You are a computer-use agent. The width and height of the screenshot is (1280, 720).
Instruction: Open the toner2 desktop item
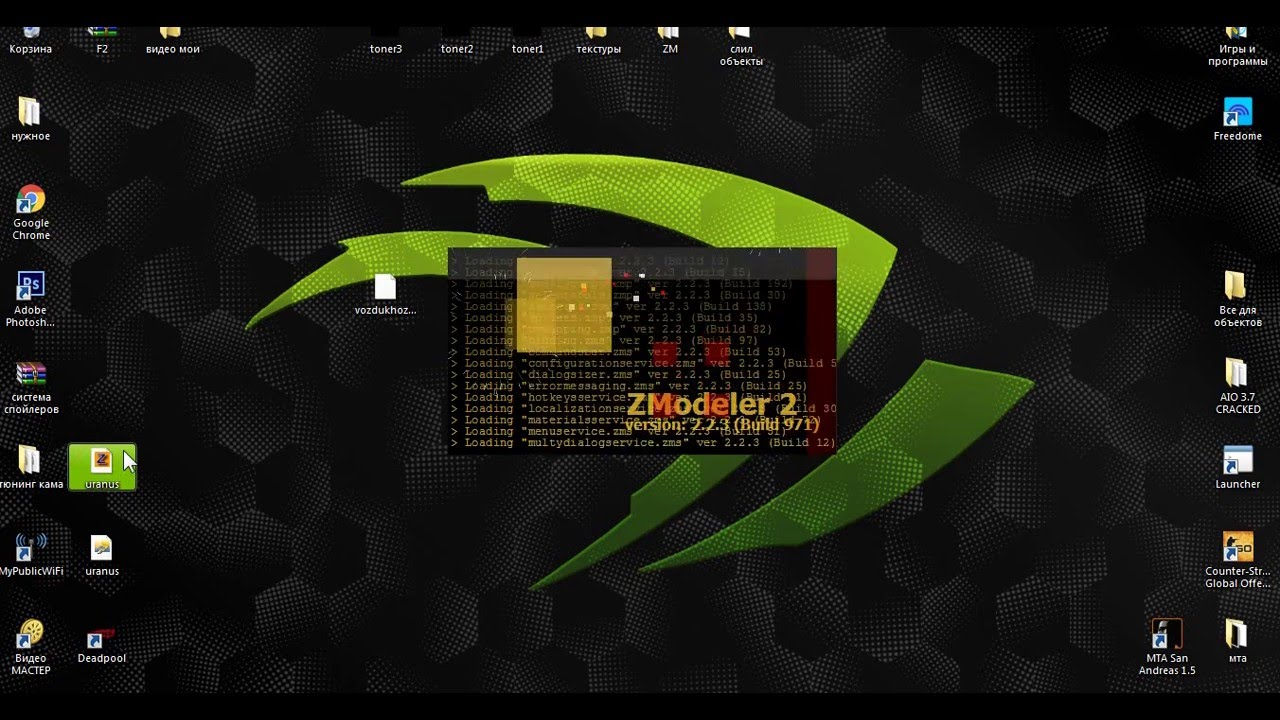(457, 48)
